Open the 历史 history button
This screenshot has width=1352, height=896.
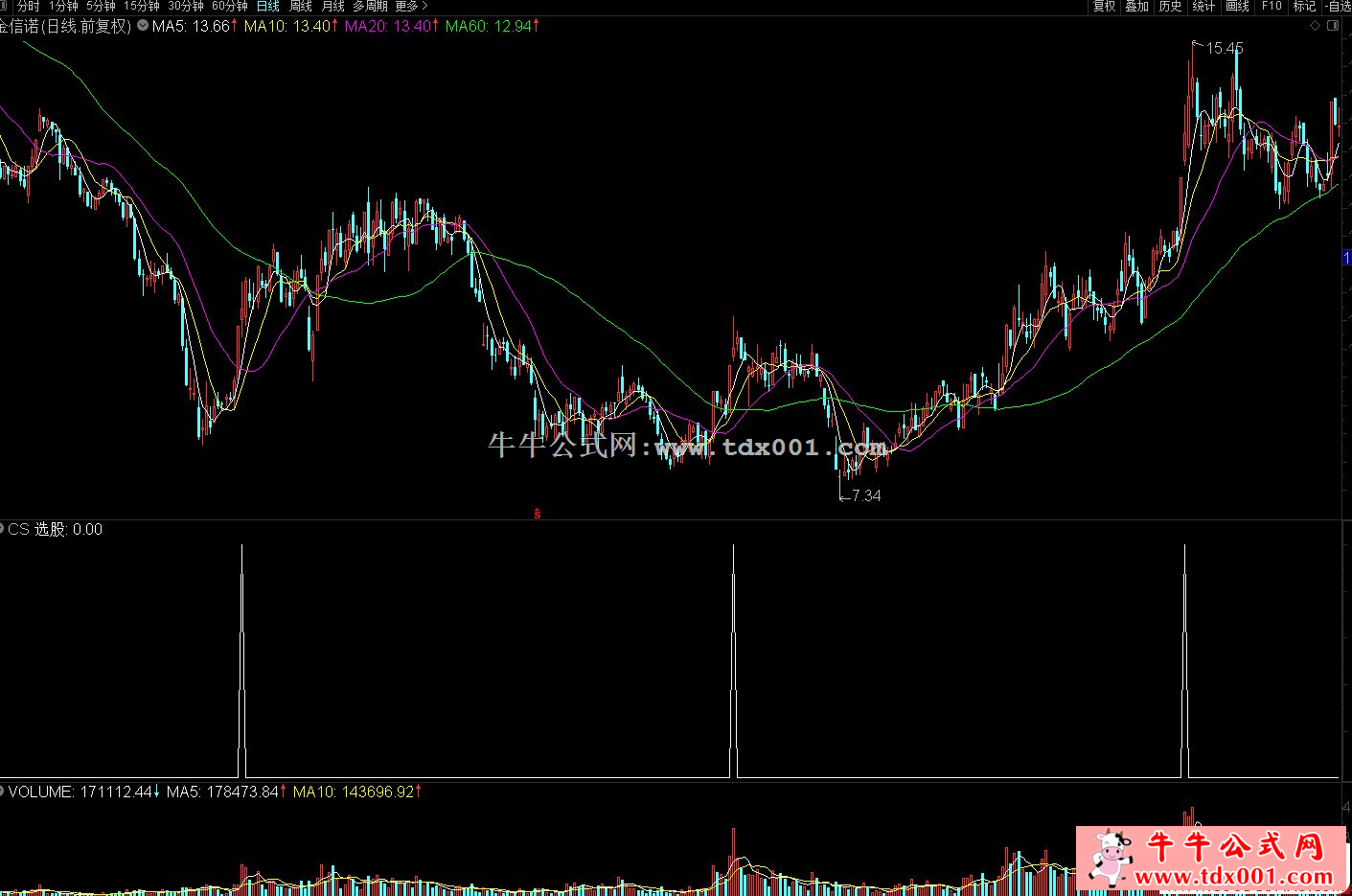click(1170, 7)
